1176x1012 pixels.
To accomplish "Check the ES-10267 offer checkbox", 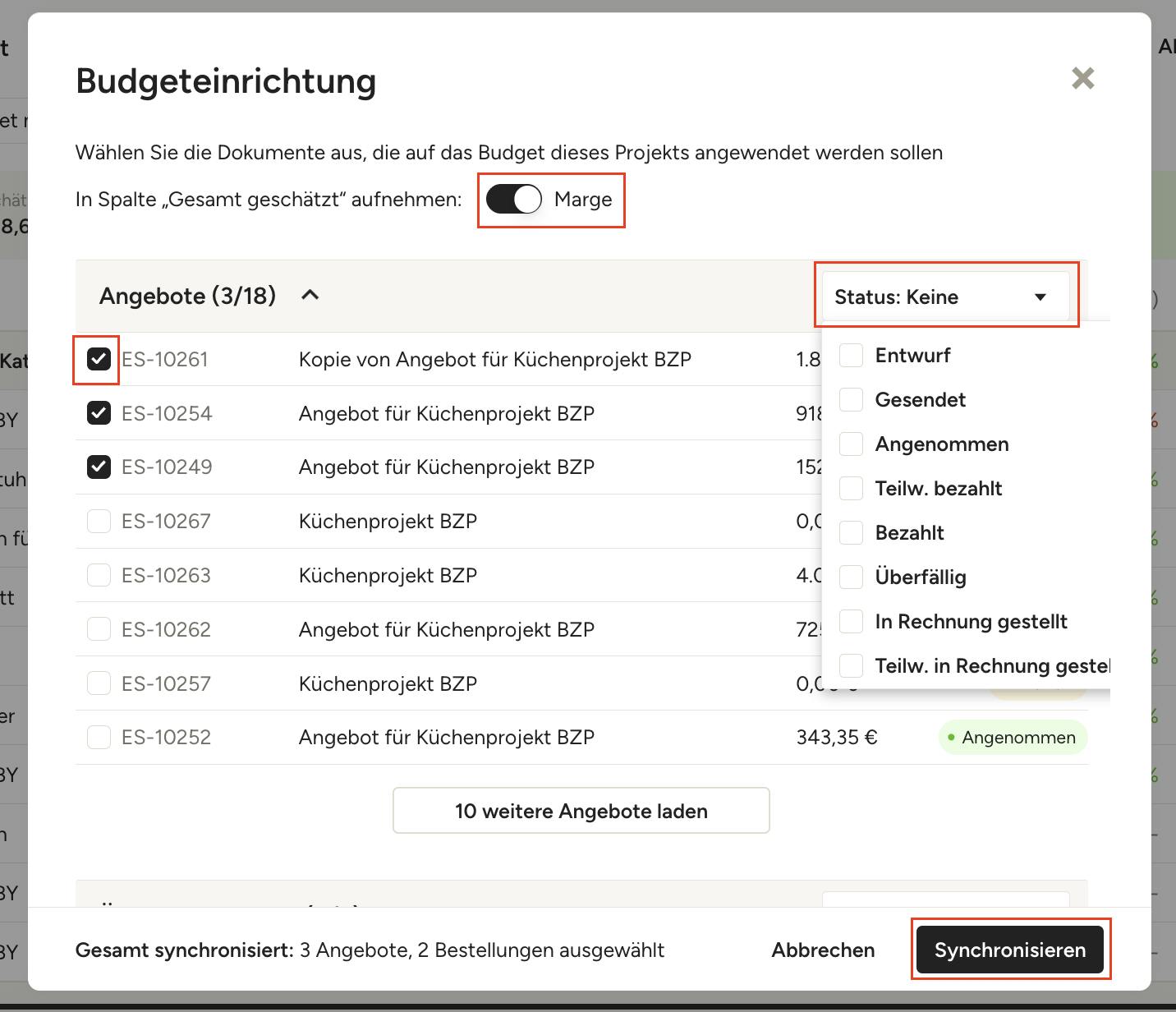I will [99, 522].
